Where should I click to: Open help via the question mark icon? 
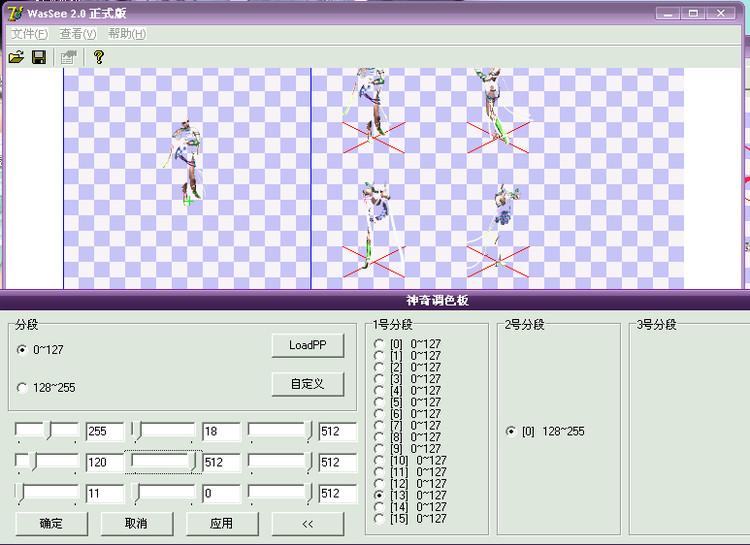click(99, 57)
